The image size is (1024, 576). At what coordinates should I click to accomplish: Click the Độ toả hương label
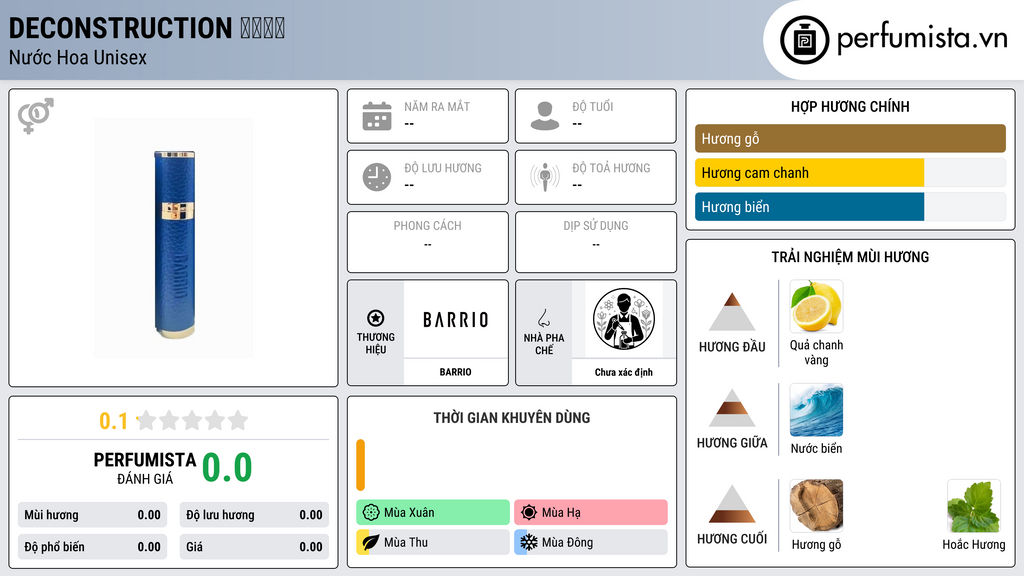pos(611,168)
